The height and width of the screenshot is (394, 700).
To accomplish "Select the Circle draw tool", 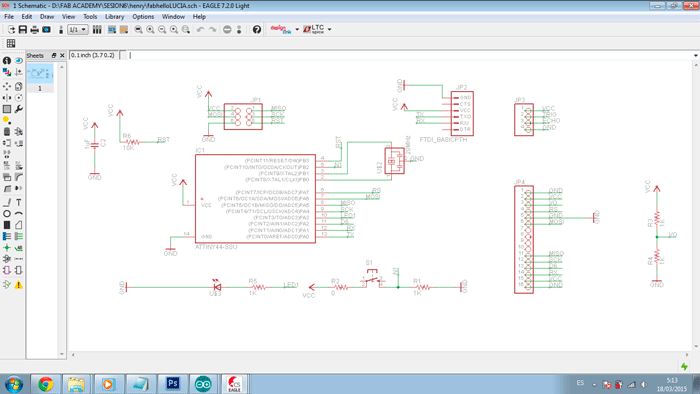I will pyautogui.click(x=7, y=214).
